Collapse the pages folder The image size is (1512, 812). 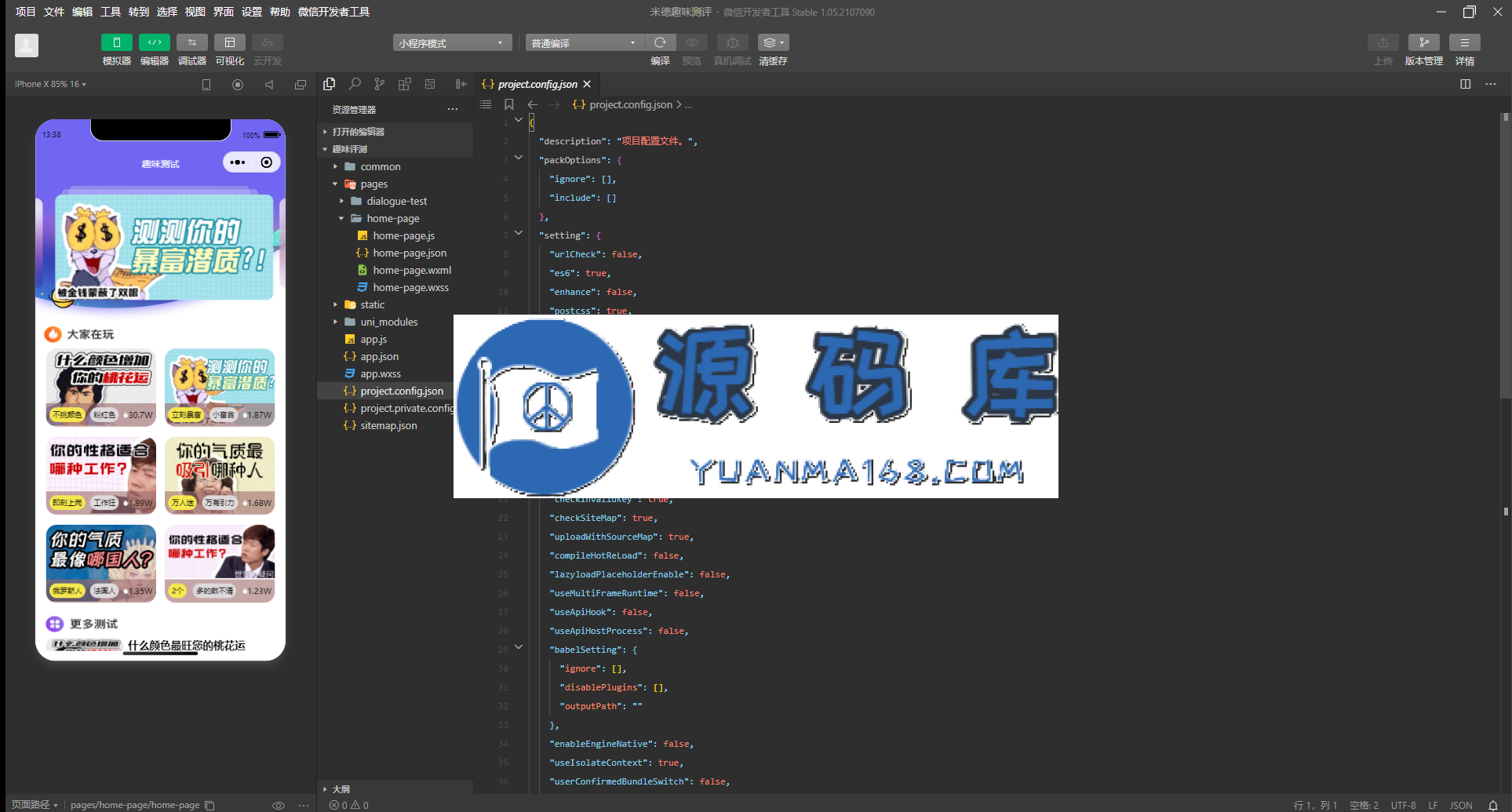tap(395, 184)
